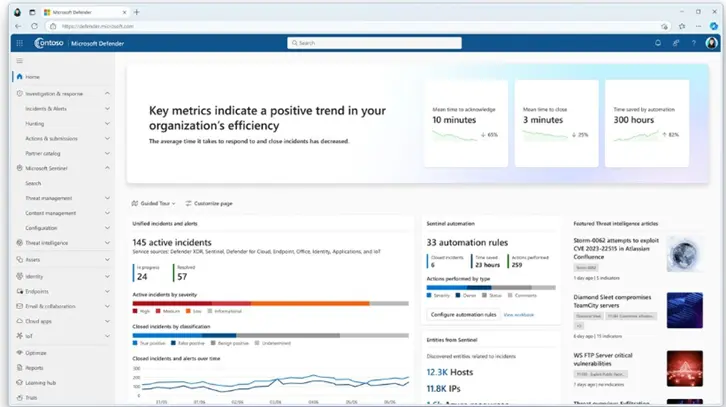Open the app launcher waffle icon
The height and width of the screenshot is (407, 726).
(x=19, y=43)
